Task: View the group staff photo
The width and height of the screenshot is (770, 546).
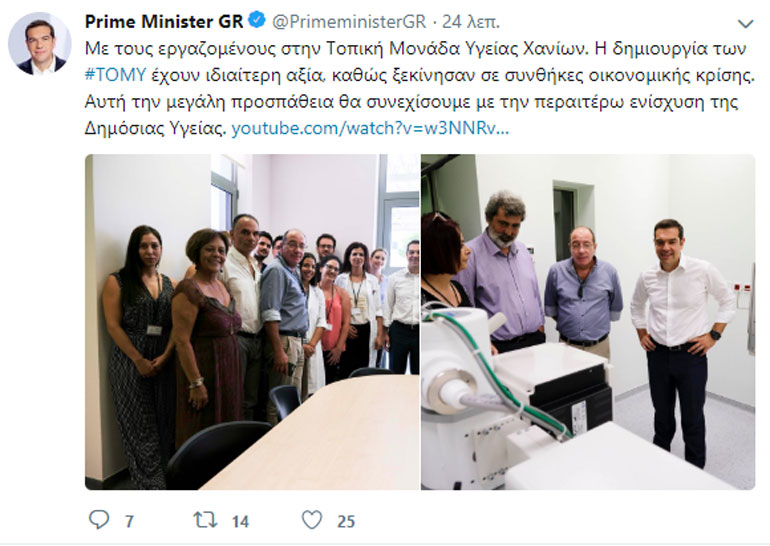Action: pyautogui.click(x=252, y=322)
